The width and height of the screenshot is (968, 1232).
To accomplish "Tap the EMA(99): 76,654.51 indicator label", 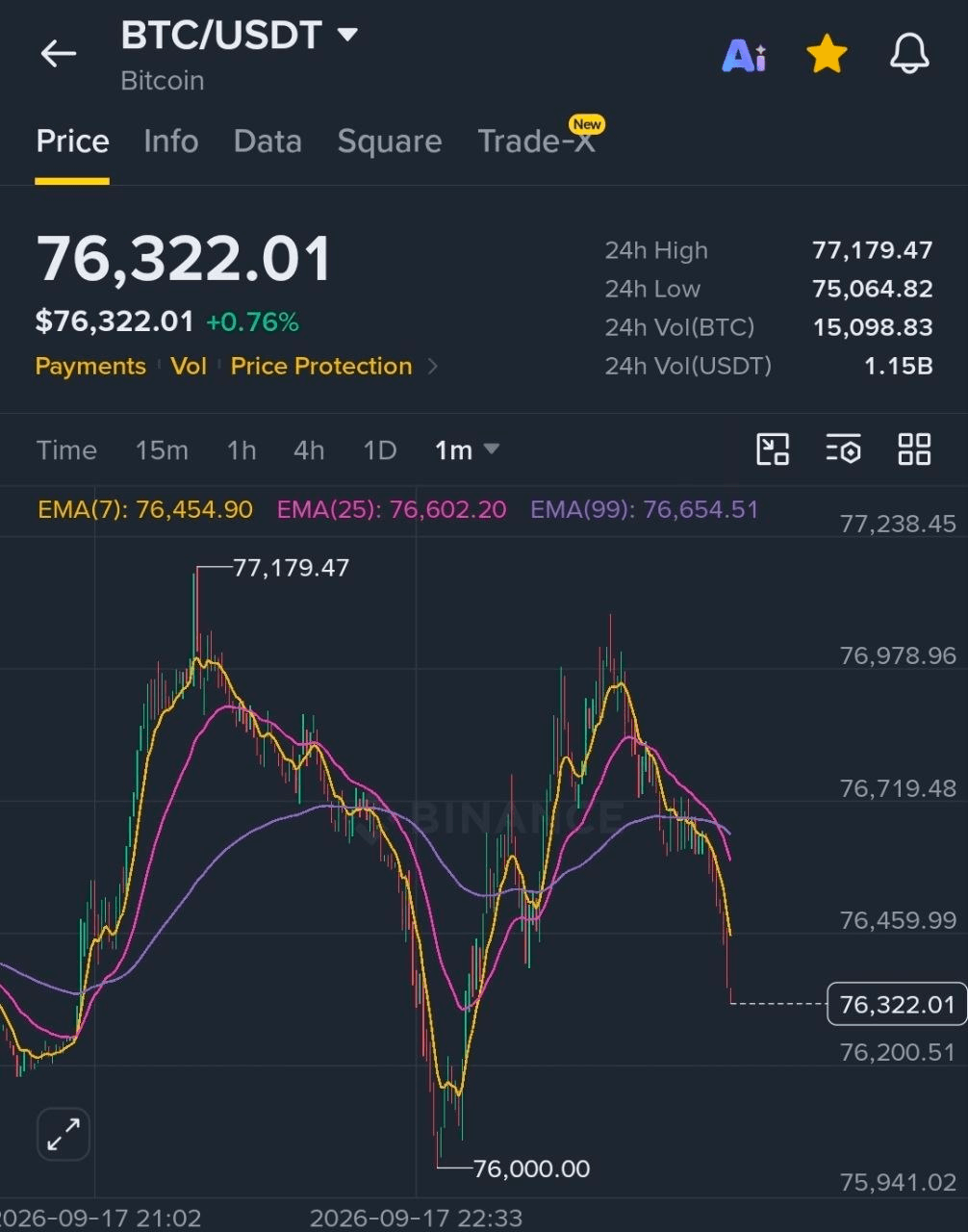I will click(645, 509).
